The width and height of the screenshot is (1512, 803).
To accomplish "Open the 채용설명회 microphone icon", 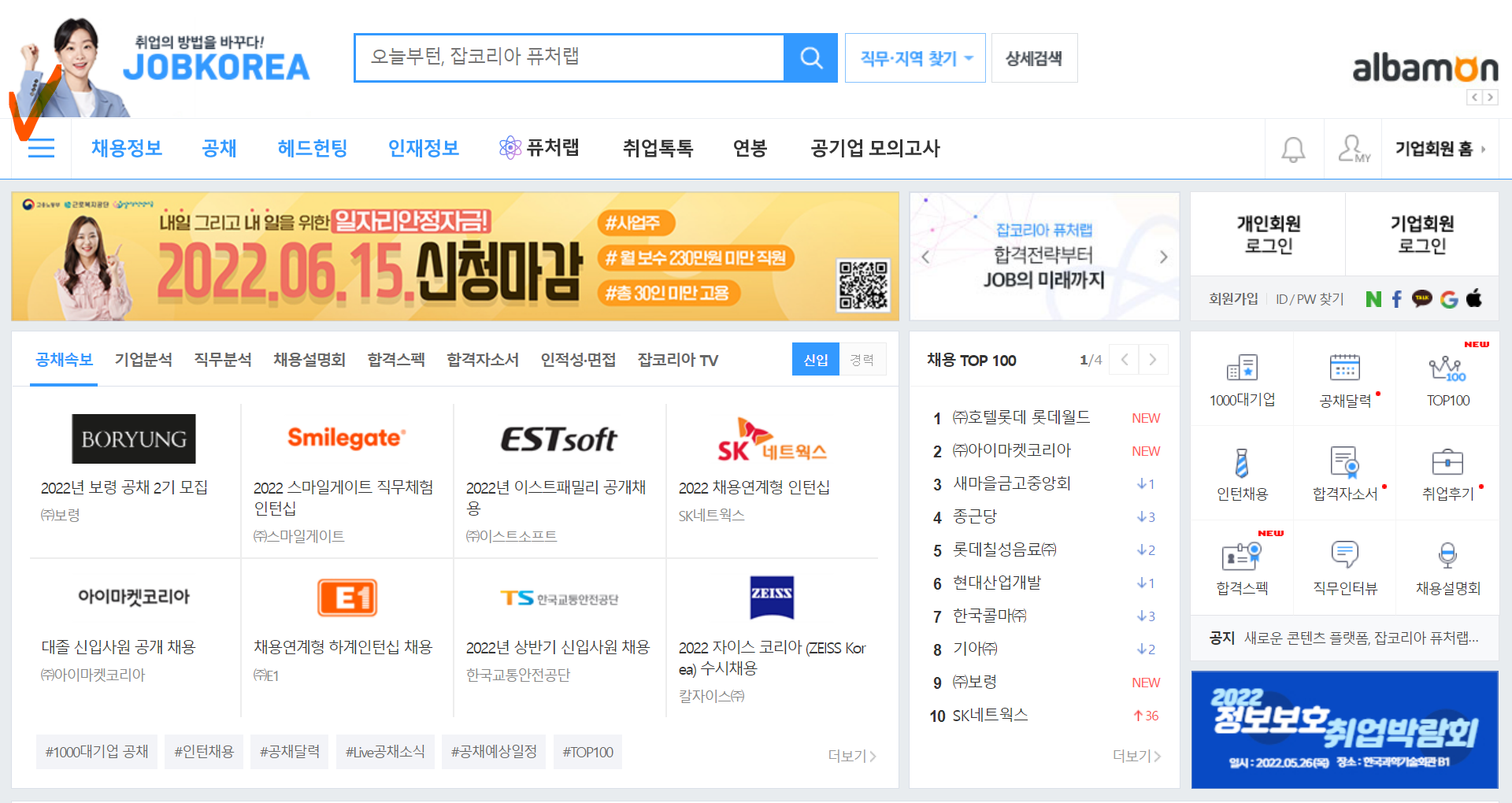I will [1447, 556].
